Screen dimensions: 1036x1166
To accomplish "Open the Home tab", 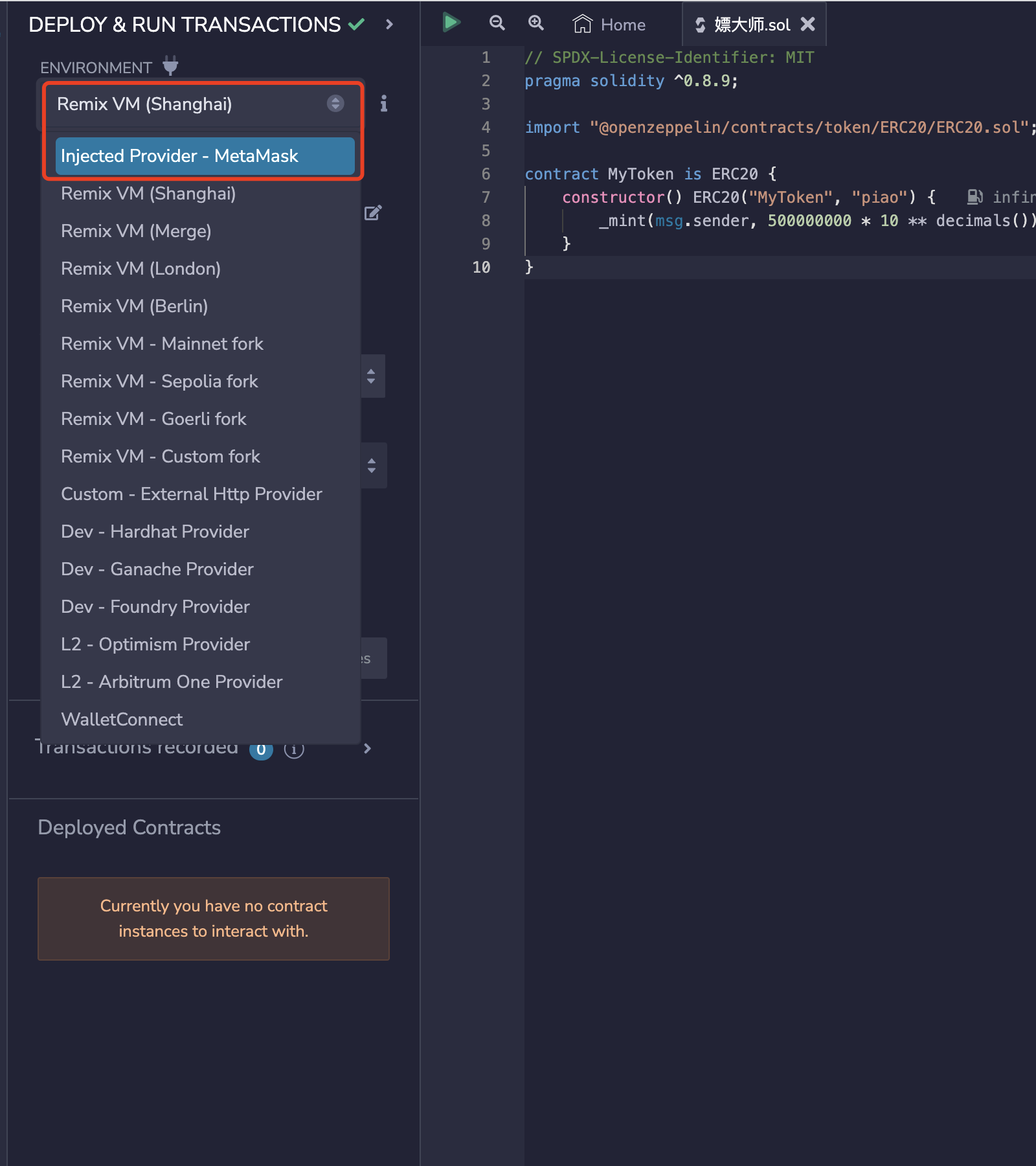I will [609, 25].
